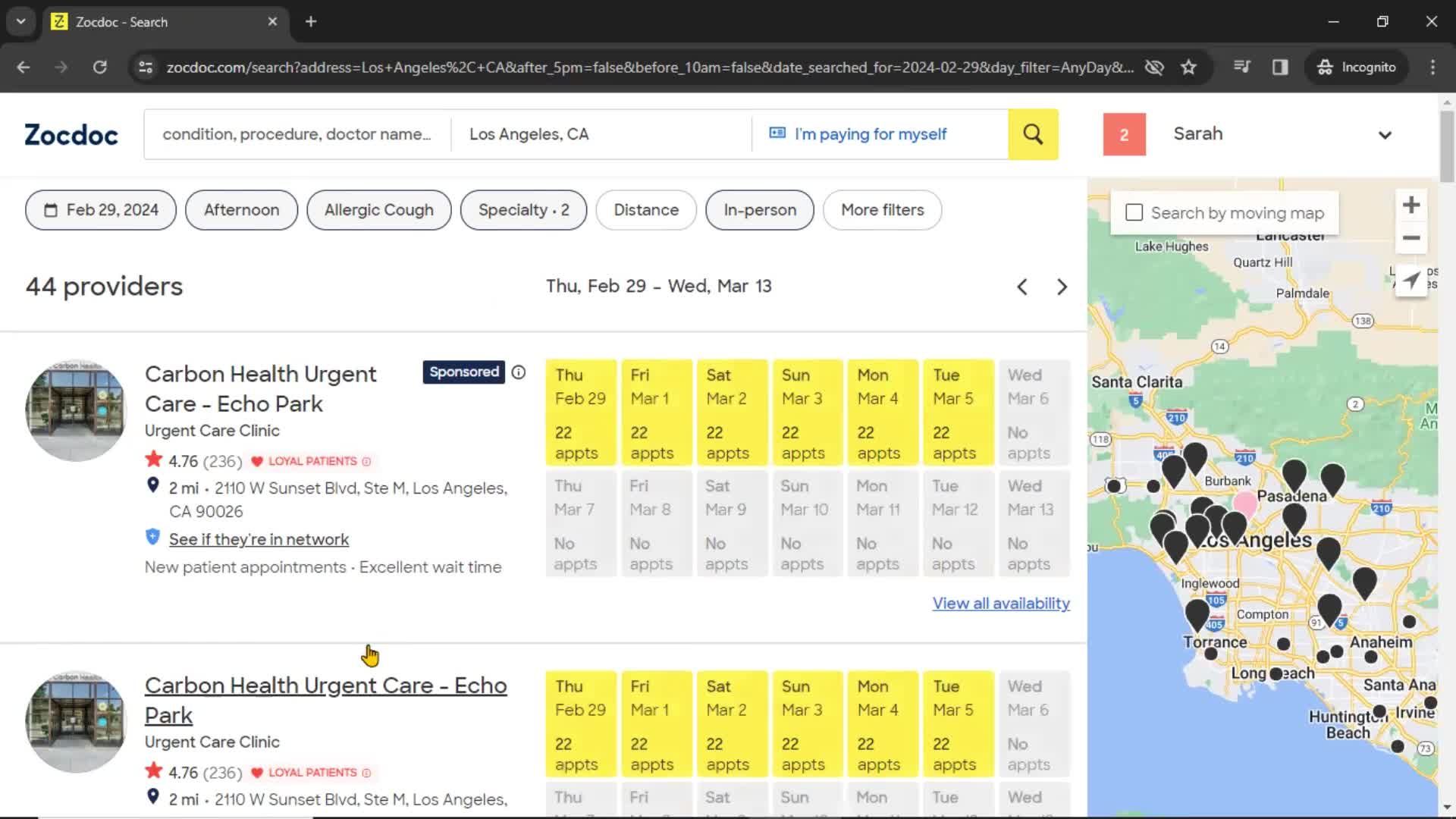Open the In-person filter
1456x819 pixels.
(760, 210)
